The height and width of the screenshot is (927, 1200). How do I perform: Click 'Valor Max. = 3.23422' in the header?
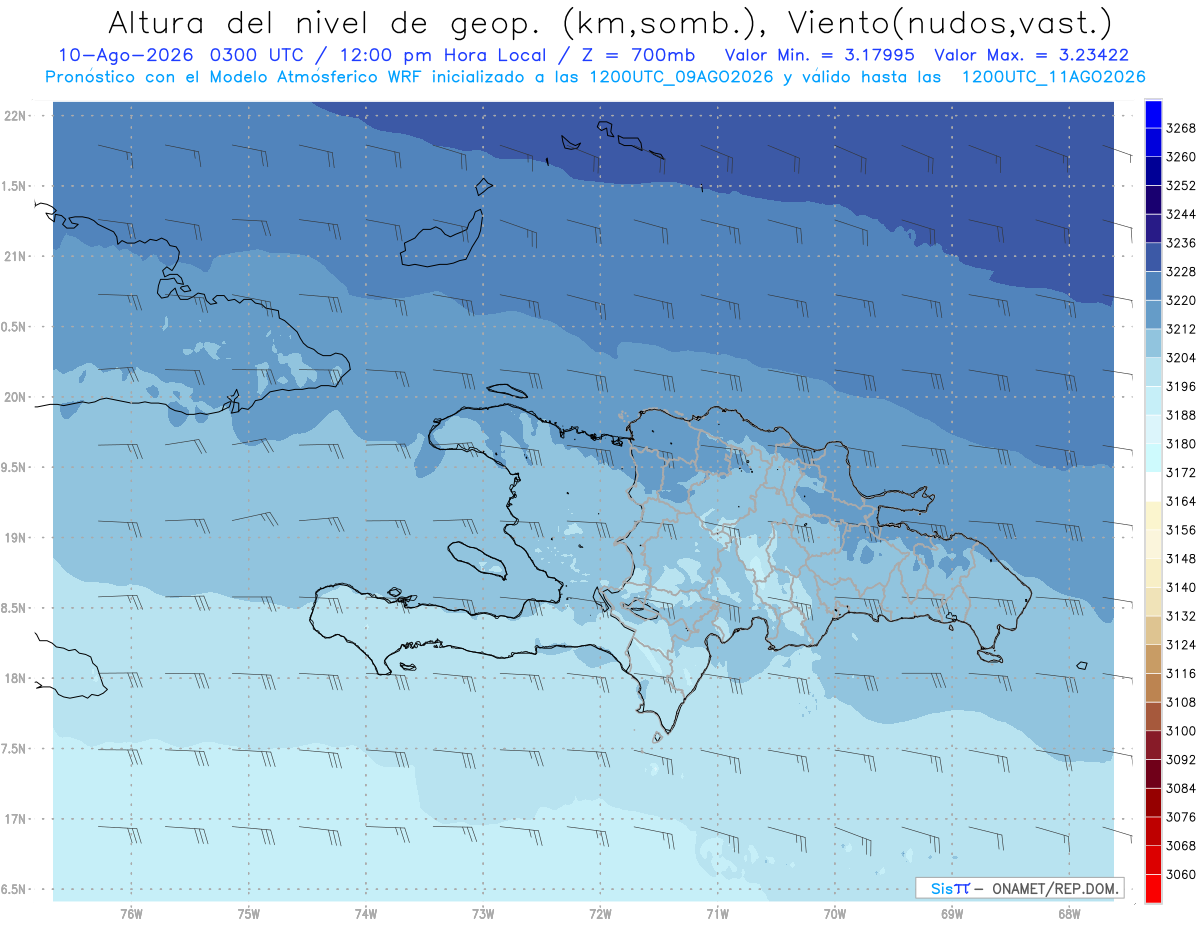click(1030, 55)
